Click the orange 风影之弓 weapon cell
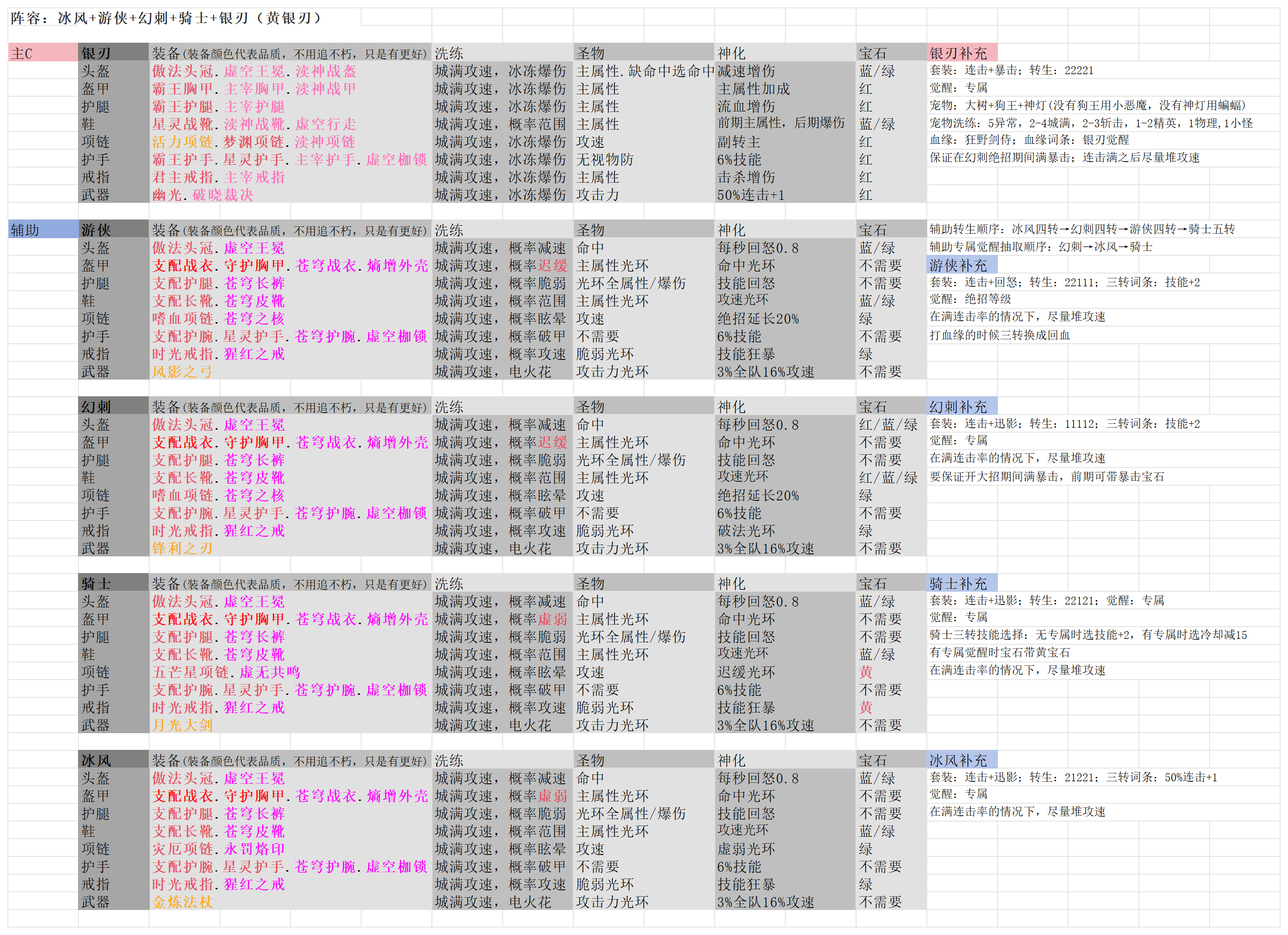Screen dimensions: 1288x935 (182, 372)
